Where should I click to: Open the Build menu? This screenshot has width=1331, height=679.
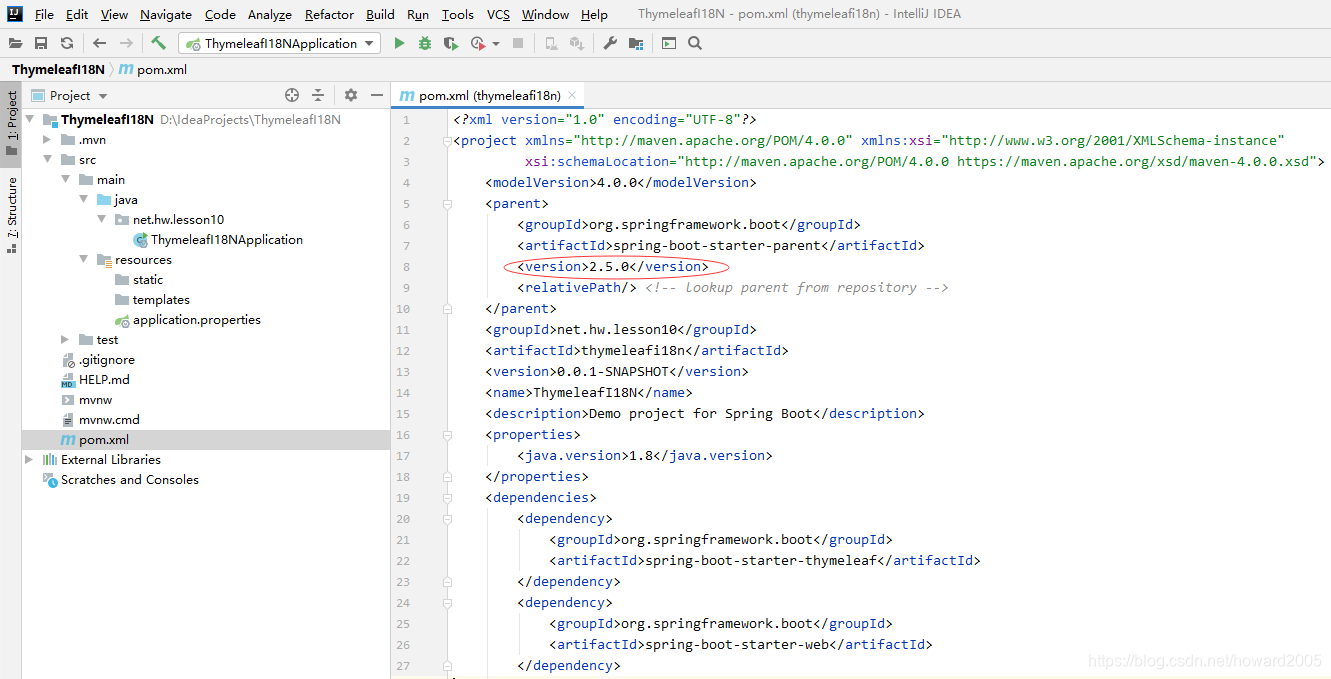(x=380, y=14)
